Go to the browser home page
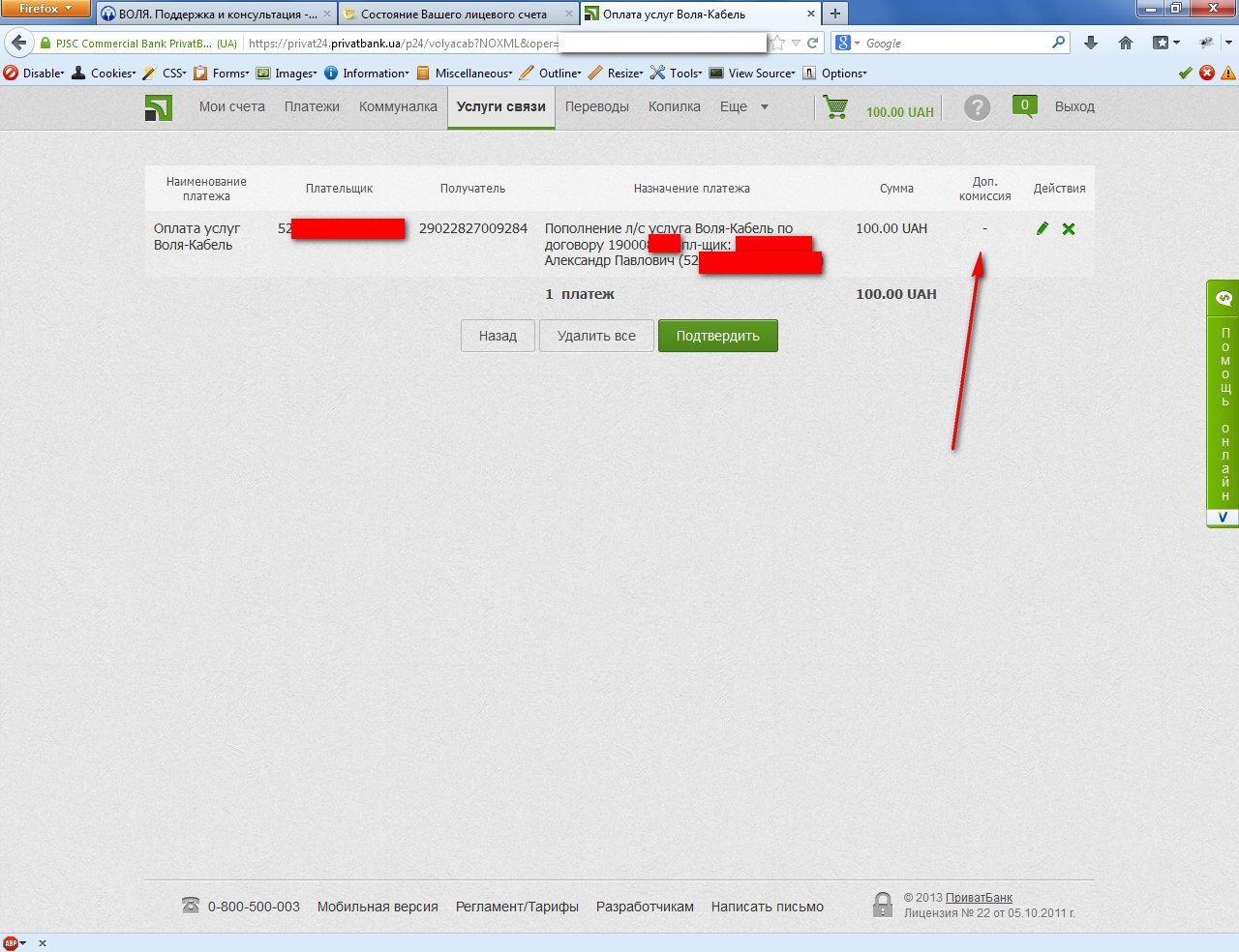 tap(1125, 43)
